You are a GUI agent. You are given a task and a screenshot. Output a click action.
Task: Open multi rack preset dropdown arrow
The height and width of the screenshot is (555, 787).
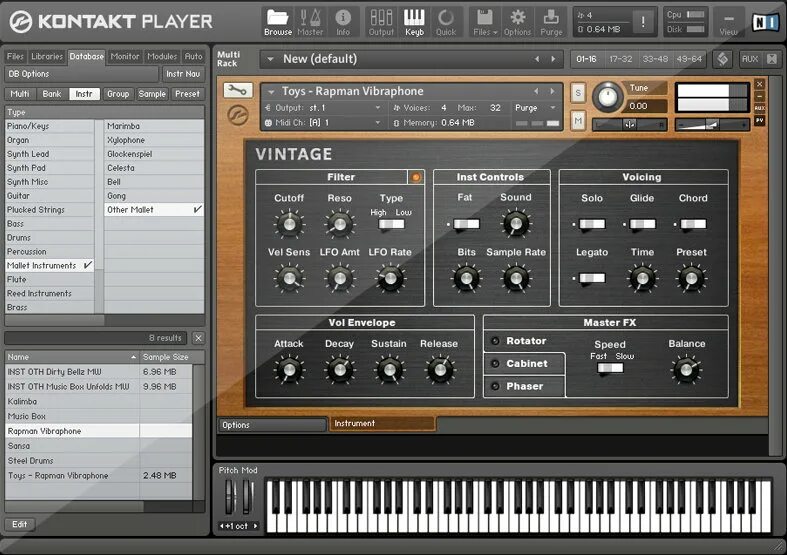click(270, 59)
